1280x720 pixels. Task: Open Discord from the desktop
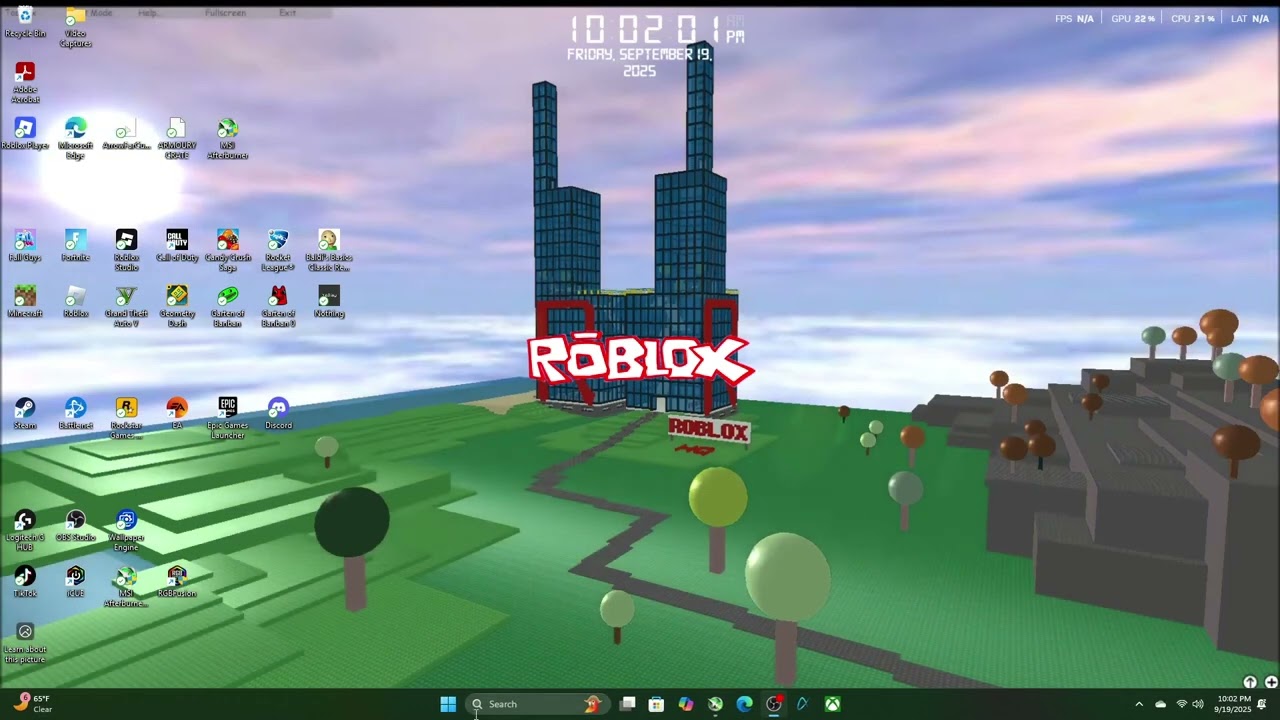pos(278,414)
